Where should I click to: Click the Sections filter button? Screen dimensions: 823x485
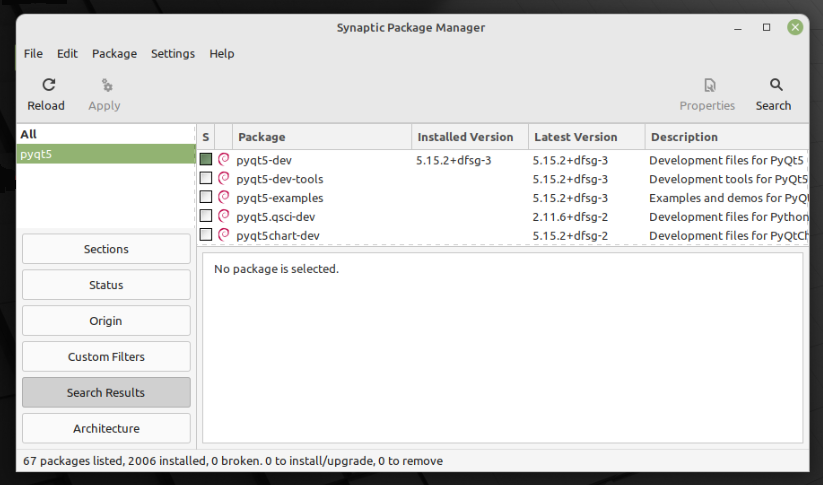(106, 249)
